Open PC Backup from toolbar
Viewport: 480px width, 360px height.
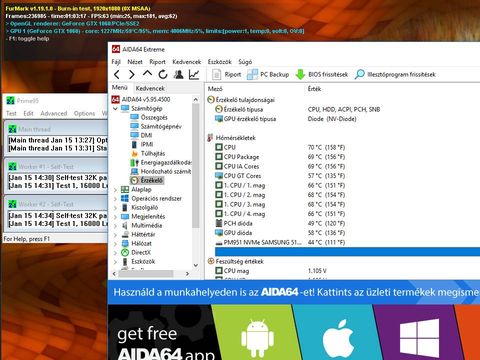coord(268,74)
